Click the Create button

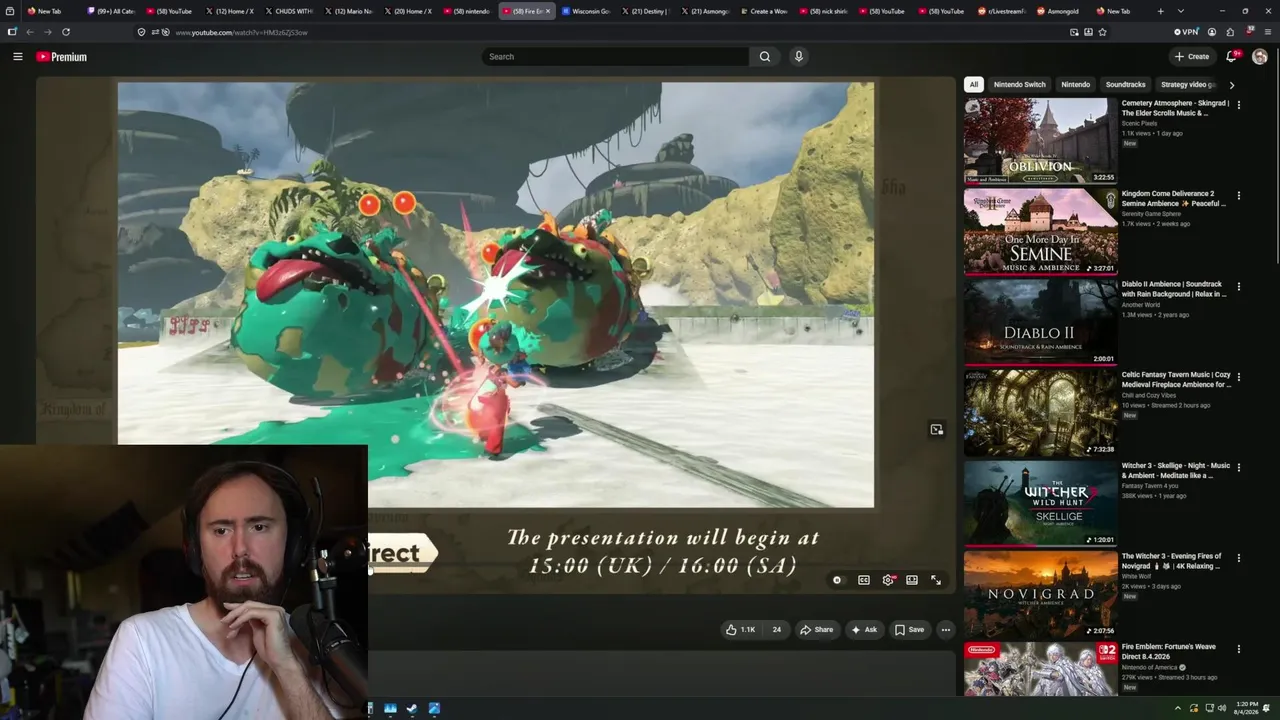pyautogui.click(x=1192, y=57)
